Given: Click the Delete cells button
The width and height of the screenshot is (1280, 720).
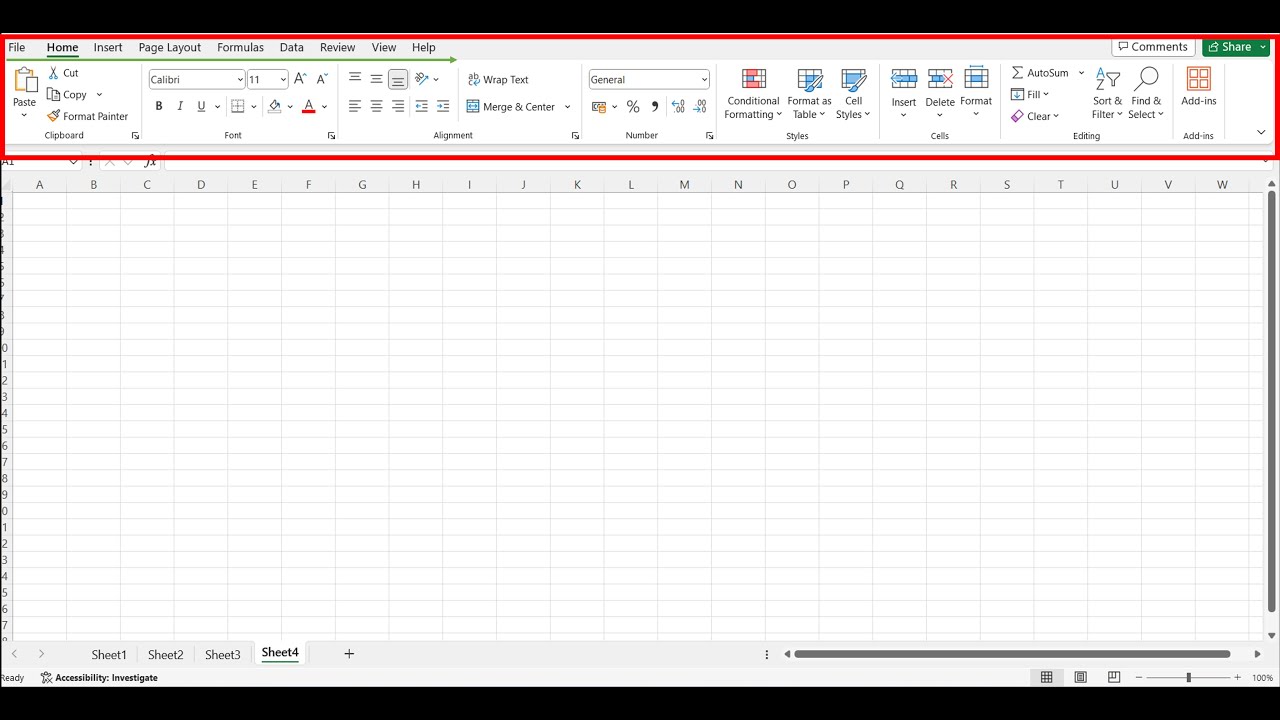Looking at the screenshot, I should [940, 94].
